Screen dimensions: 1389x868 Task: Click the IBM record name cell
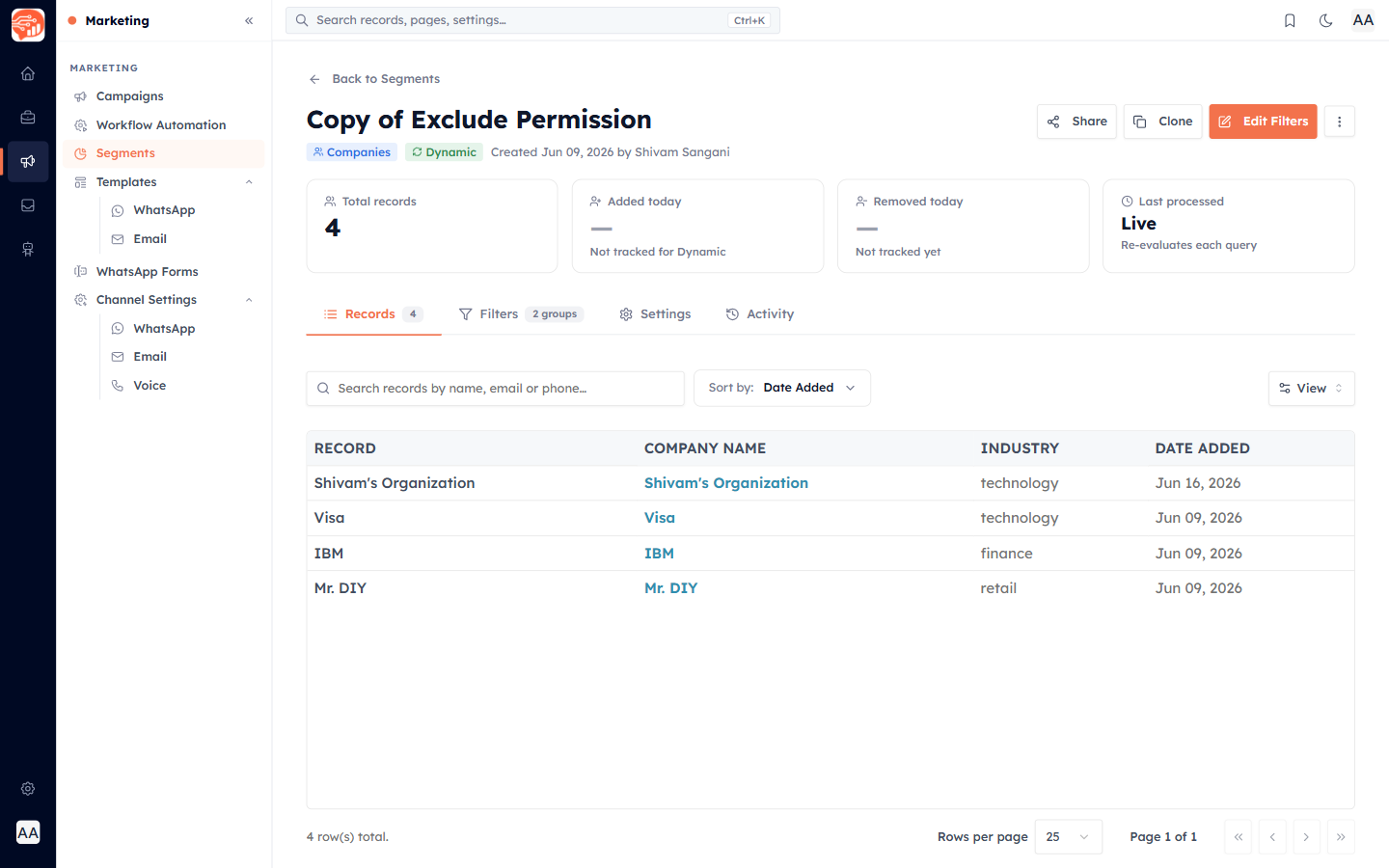(x=329, y=554)
